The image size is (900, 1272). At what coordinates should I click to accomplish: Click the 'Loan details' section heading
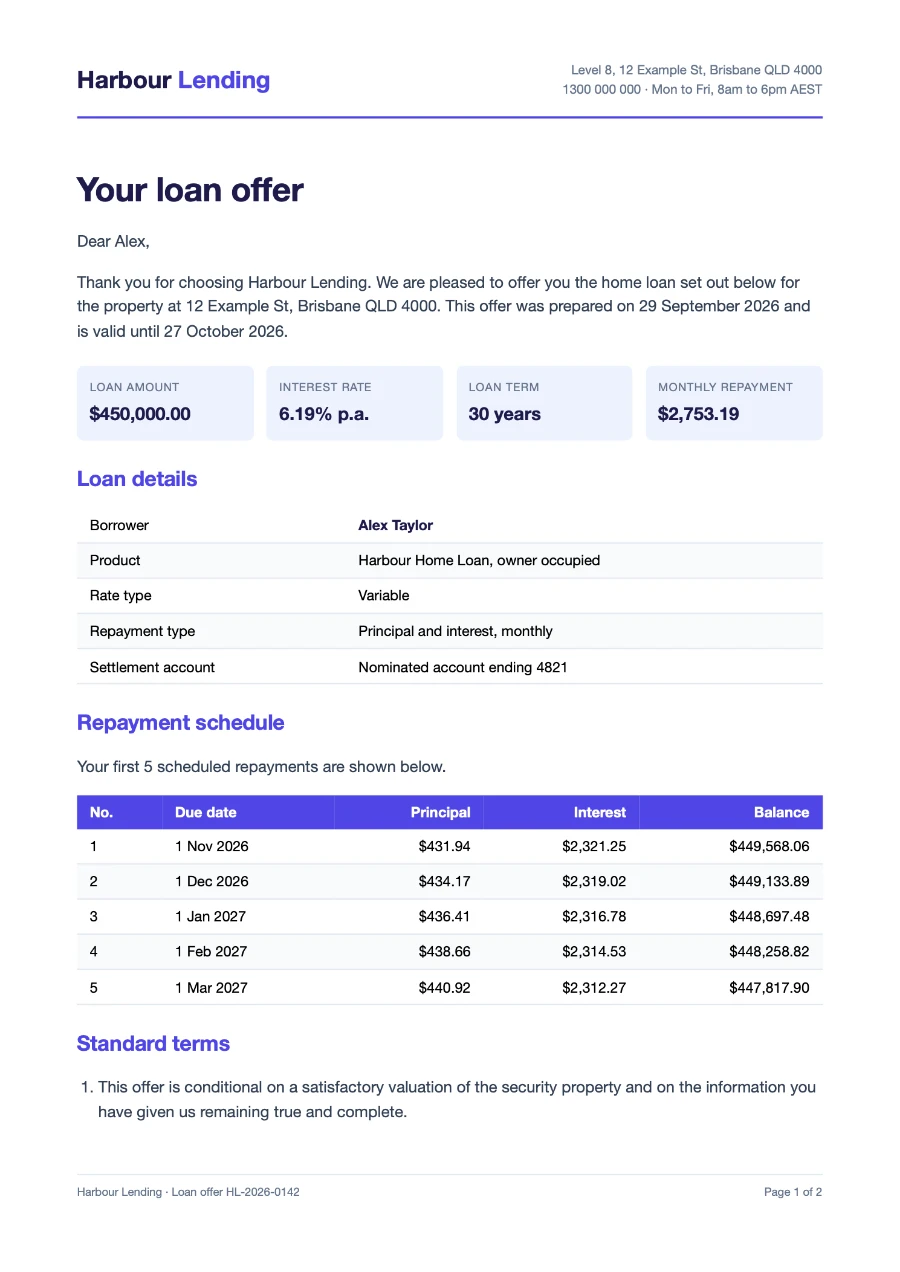click(137, 479)
